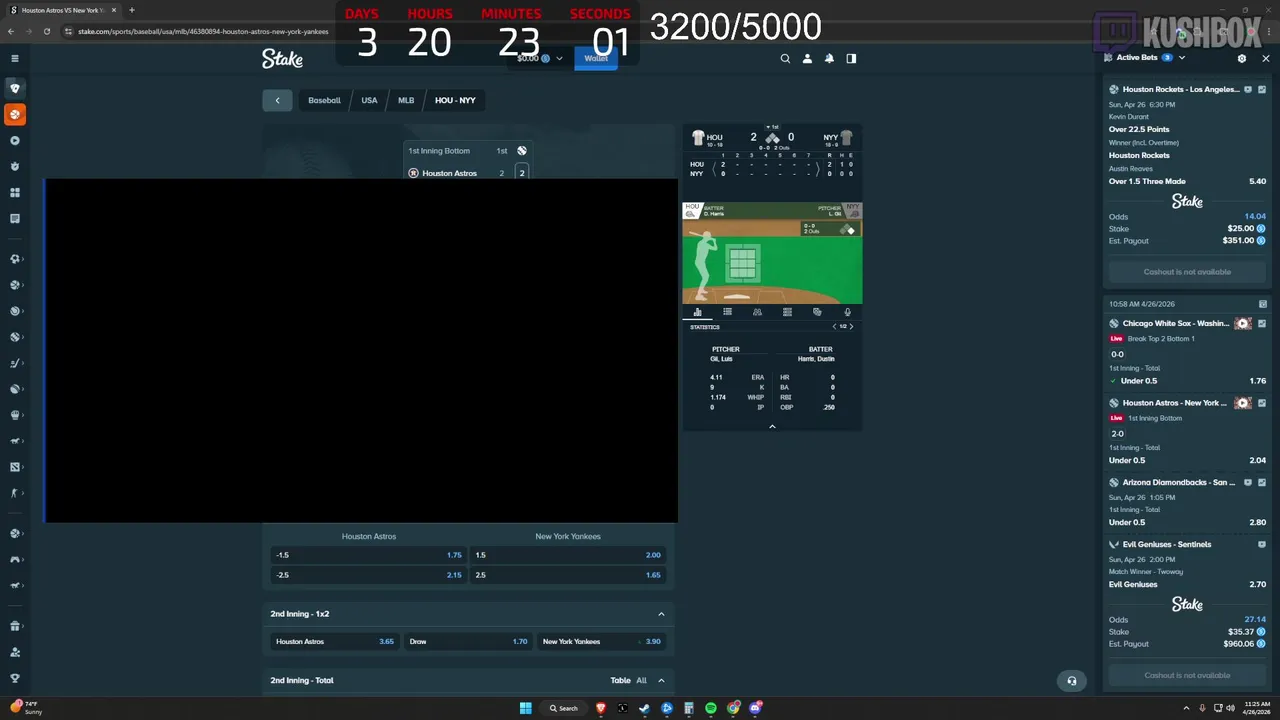
Task: Go to Stake logo home
Action: click(282, 59)
